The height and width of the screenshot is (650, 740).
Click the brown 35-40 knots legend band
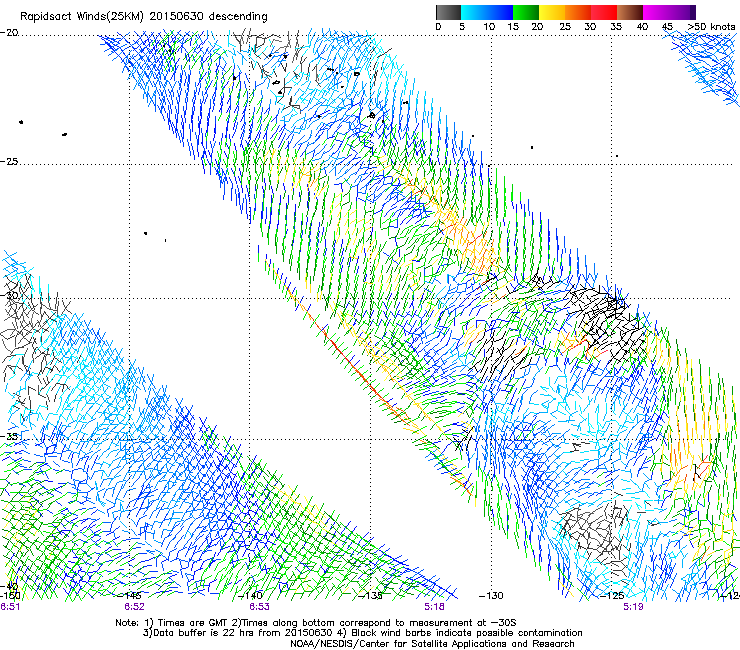pyautogui.click(x=630, y=12)
